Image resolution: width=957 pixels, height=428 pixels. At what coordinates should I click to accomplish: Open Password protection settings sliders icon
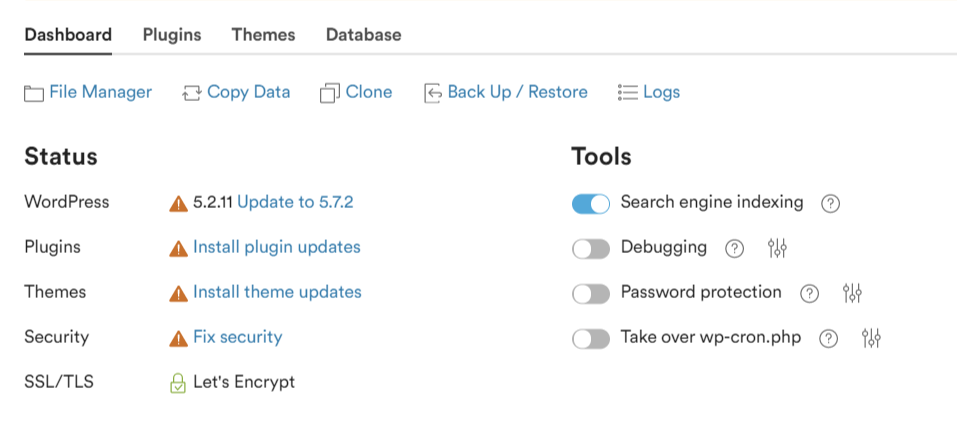click(x=851, y=294)
